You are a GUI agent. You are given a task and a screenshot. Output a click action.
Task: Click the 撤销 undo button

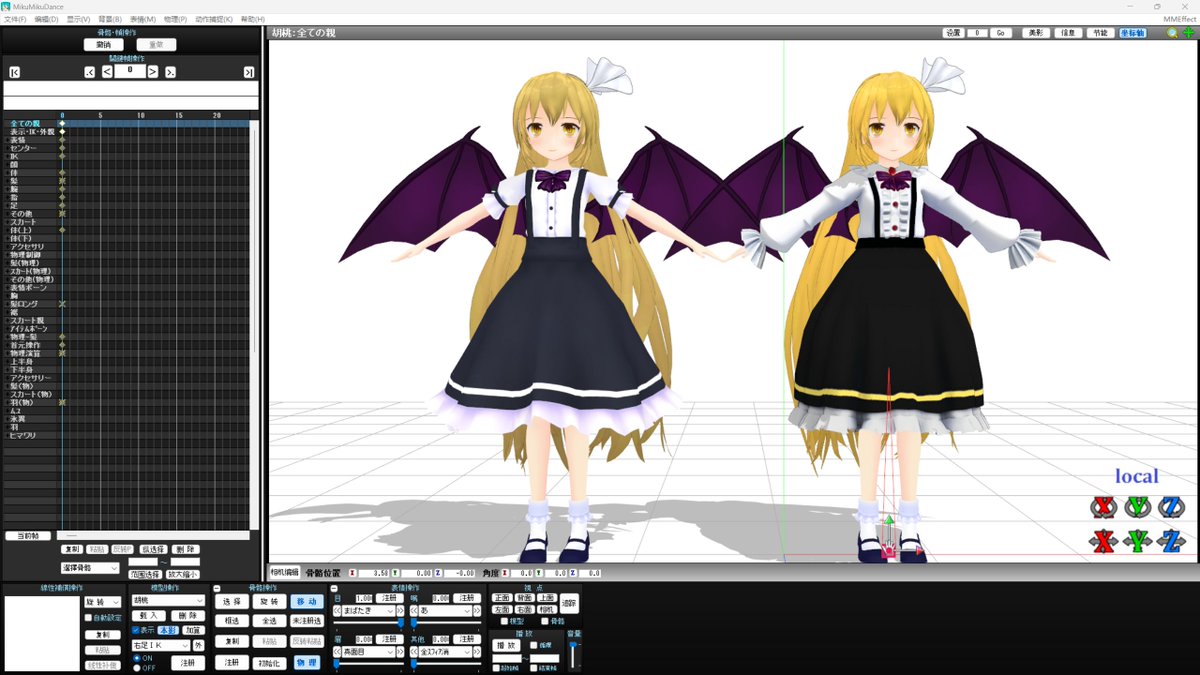pyautogui.click(x=103, y=44)
